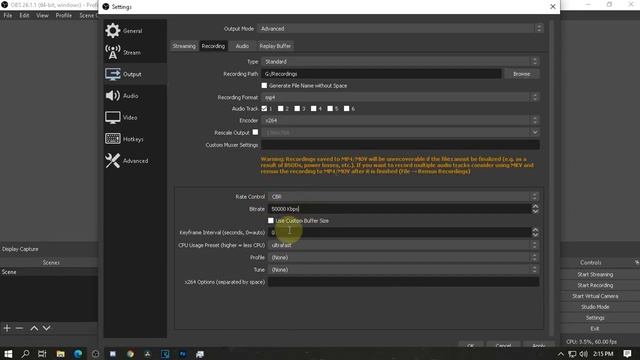Select the Recording tab

coord(213,46)
